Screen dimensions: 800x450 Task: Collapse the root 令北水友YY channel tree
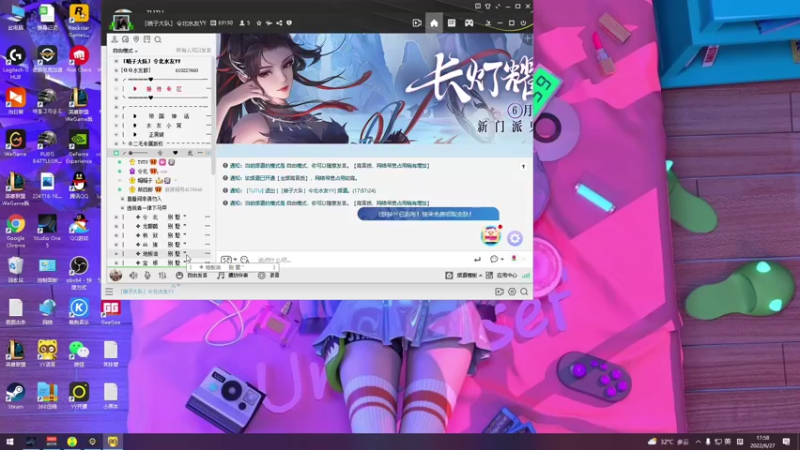pos(116,61)
